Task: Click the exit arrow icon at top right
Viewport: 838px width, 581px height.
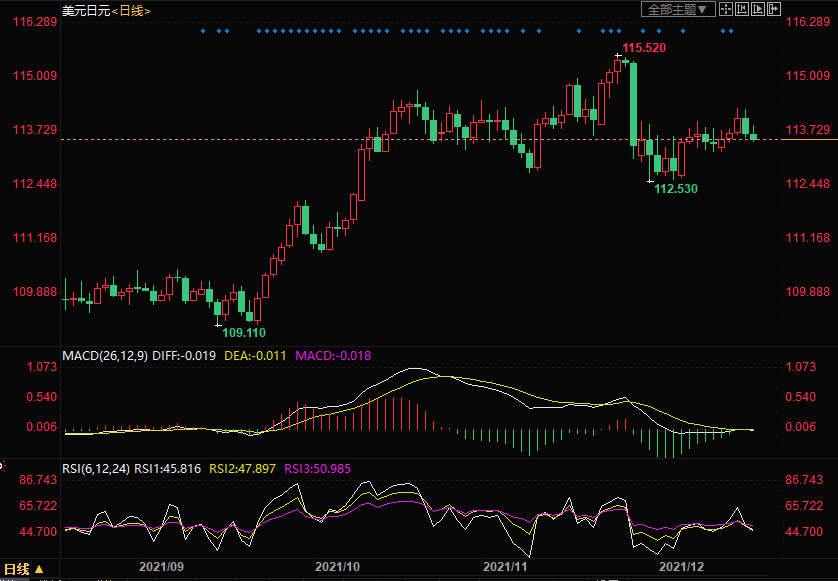Action: [x=774, y=9]
